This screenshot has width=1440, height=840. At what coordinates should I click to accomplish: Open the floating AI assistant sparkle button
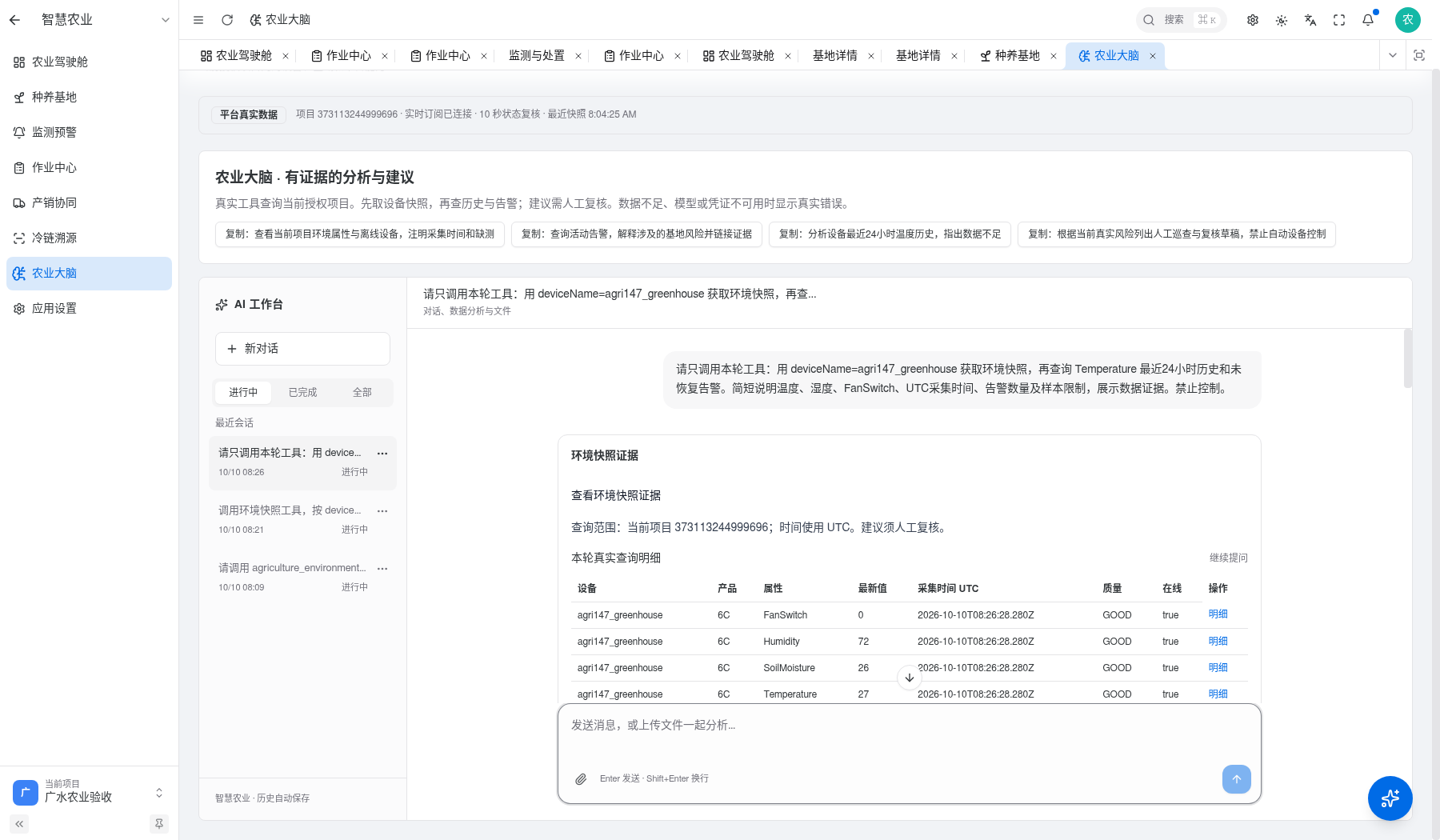[x=1390, y=798]
